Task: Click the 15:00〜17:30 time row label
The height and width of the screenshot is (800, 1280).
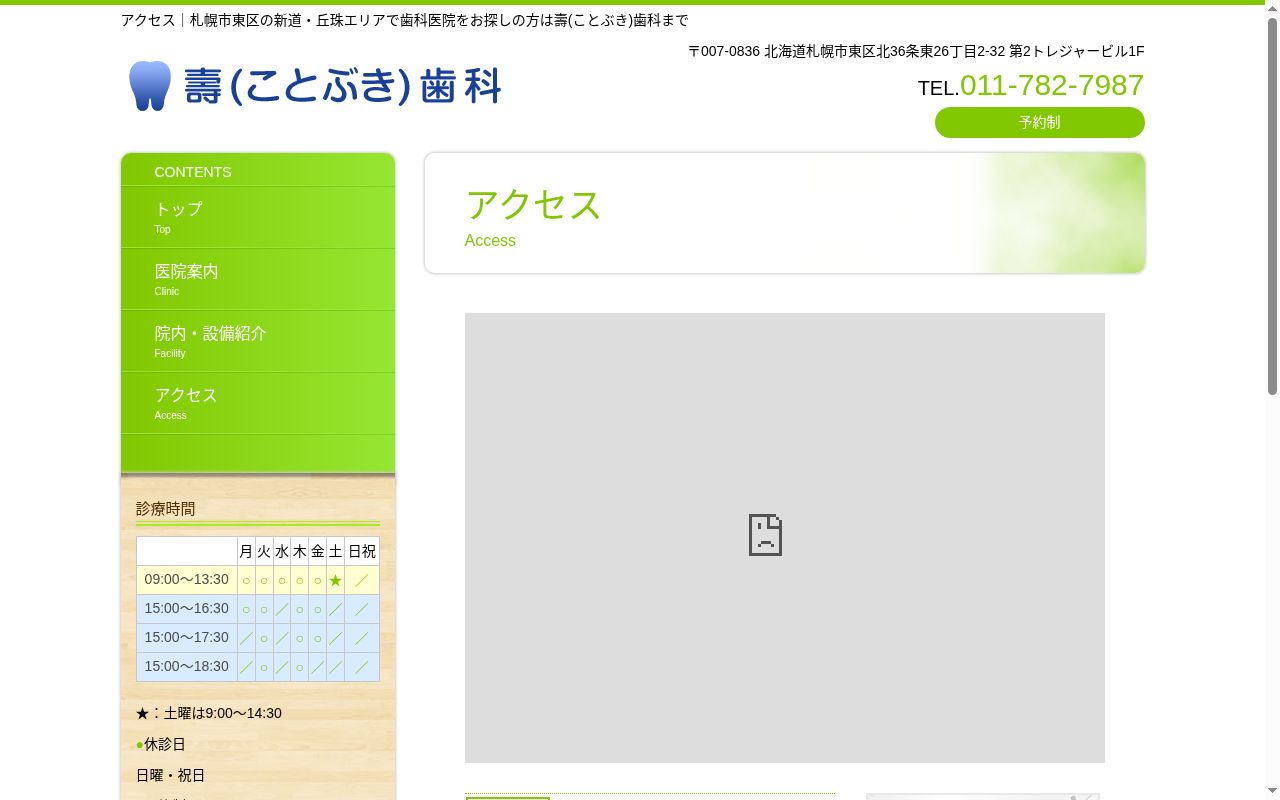Action: point(187,637)
